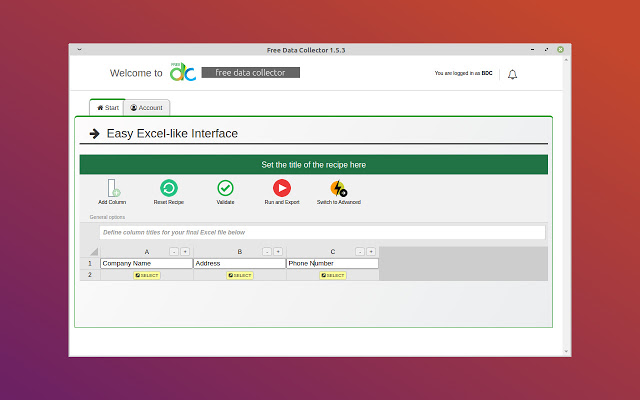Viewport: 640px width, 400px height.
Task: Click the yellow SELECT button under Company Name
Action: 146,275
